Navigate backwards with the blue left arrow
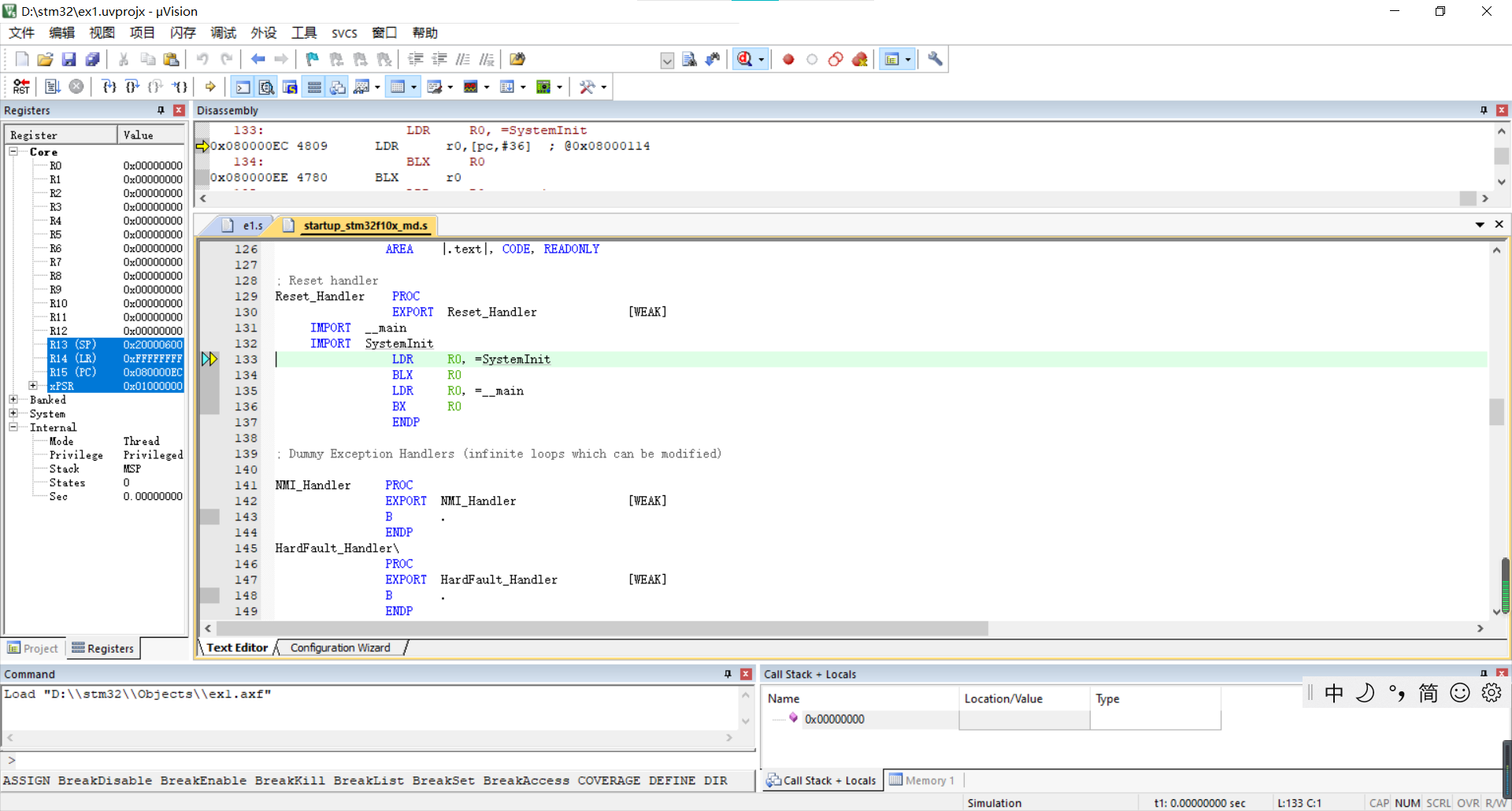The image size is (1512, 811). tap(258, 59)
